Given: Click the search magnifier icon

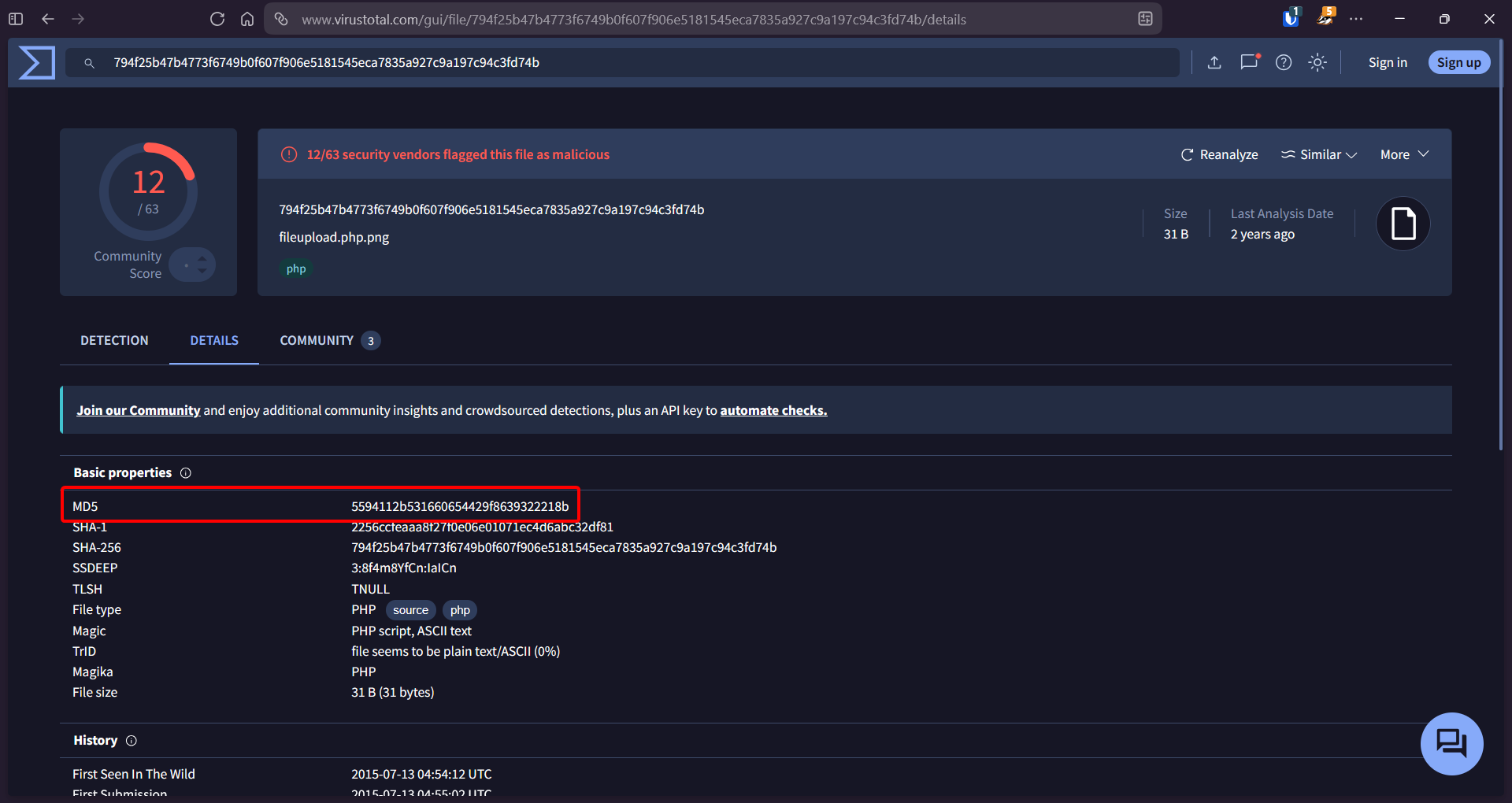Looking at the screenshot, I should coord(89,63).
